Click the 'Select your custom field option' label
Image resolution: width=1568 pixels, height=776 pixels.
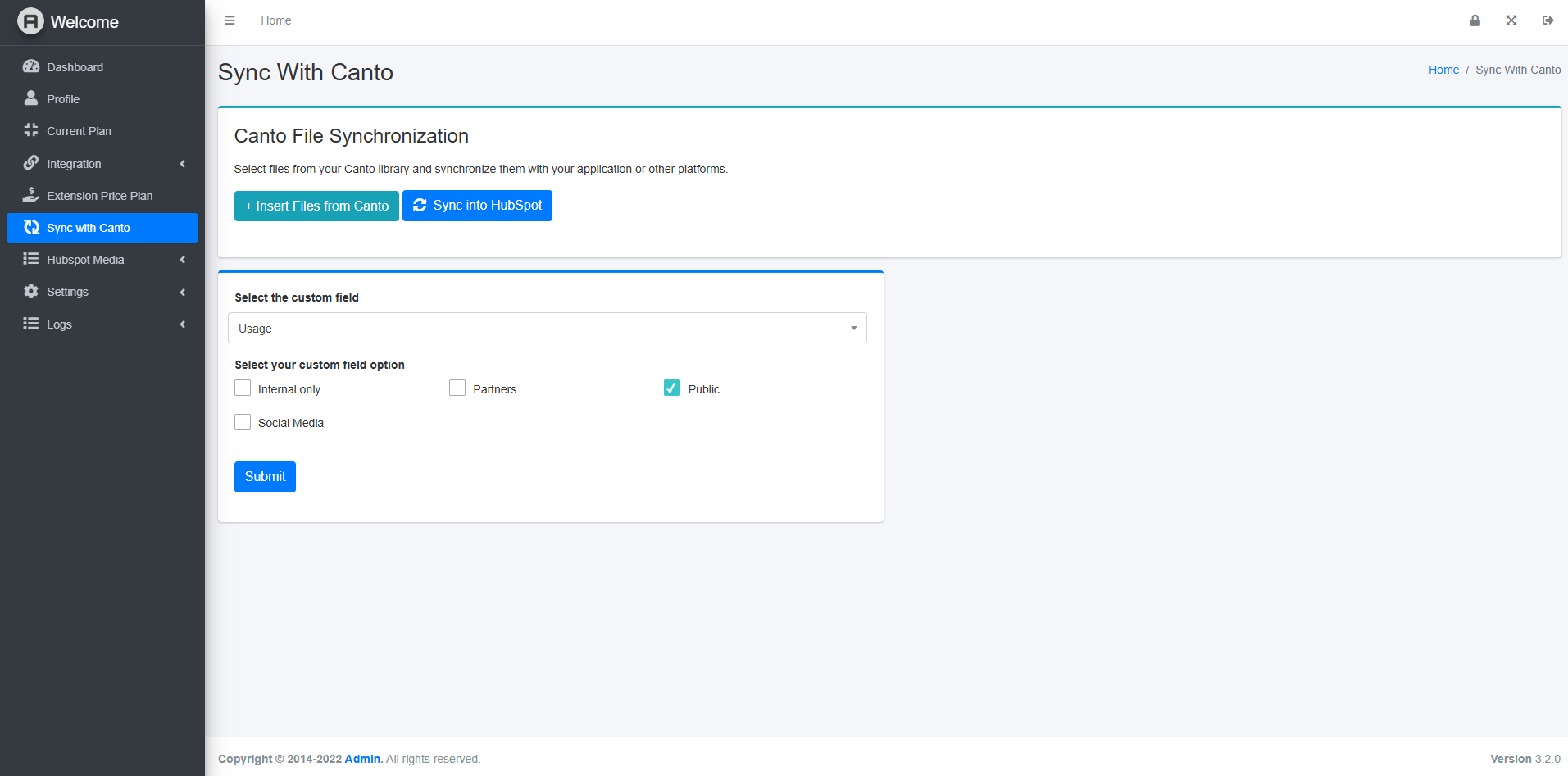click(320, 365)
